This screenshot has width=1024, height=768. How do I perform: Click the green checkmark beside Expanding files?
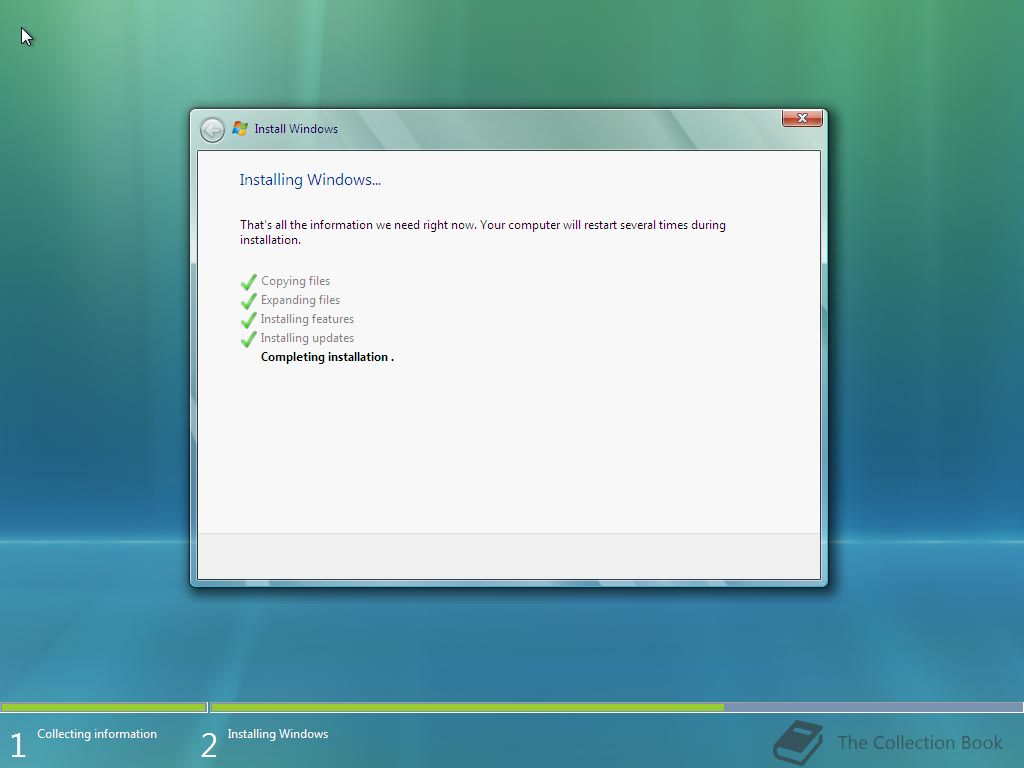[x=248, y=301]
